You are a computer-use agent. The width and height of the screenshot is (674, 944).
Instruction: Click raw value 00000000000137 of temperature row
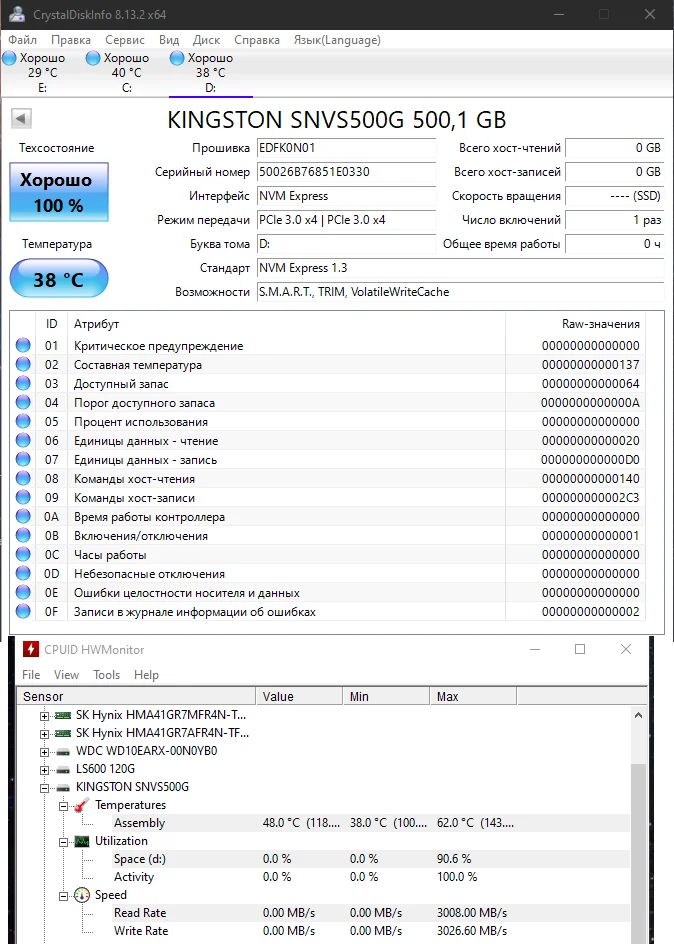(x=590, y=365)
